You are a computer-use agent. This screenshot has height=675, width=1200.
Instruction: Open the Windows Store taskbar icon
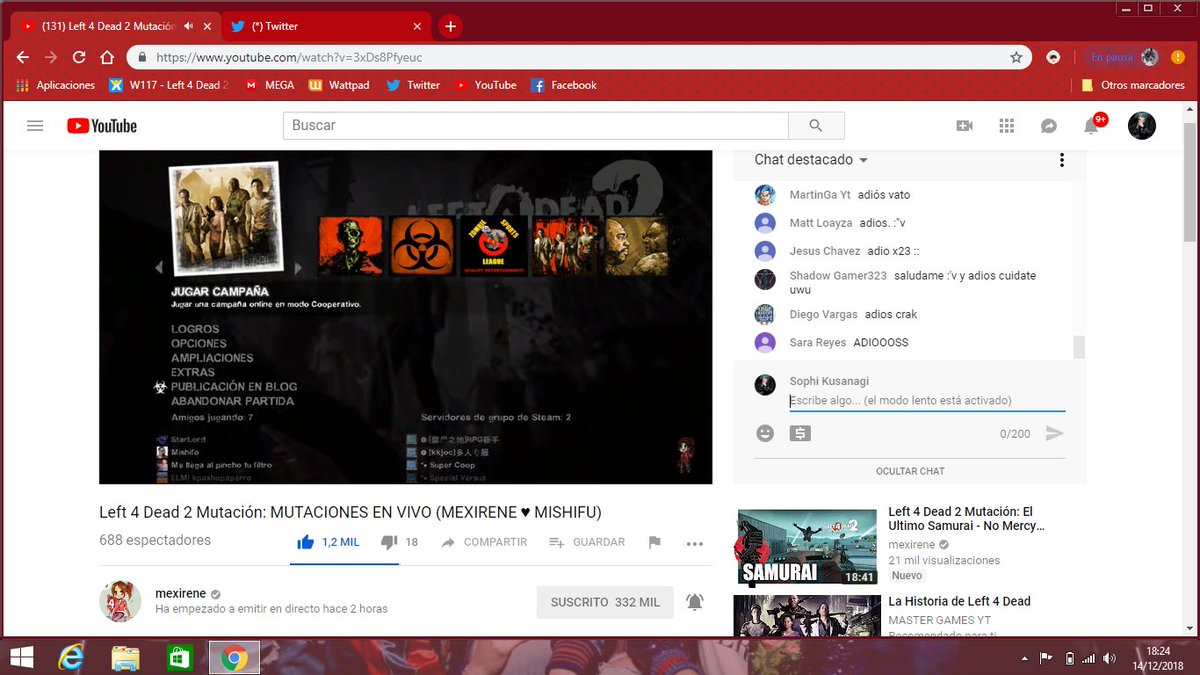[x=179, y=657]
